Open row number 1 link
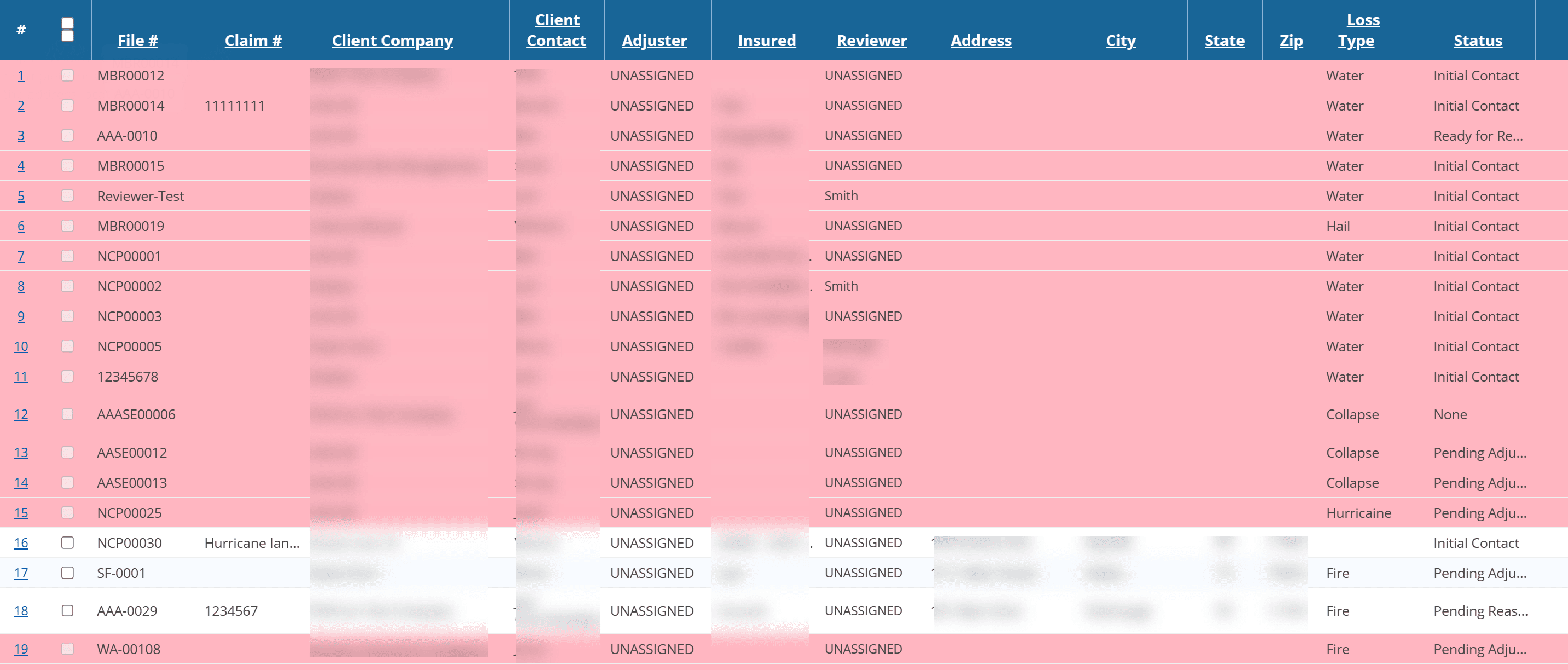Screen dimensions: 1568x670 21,76
